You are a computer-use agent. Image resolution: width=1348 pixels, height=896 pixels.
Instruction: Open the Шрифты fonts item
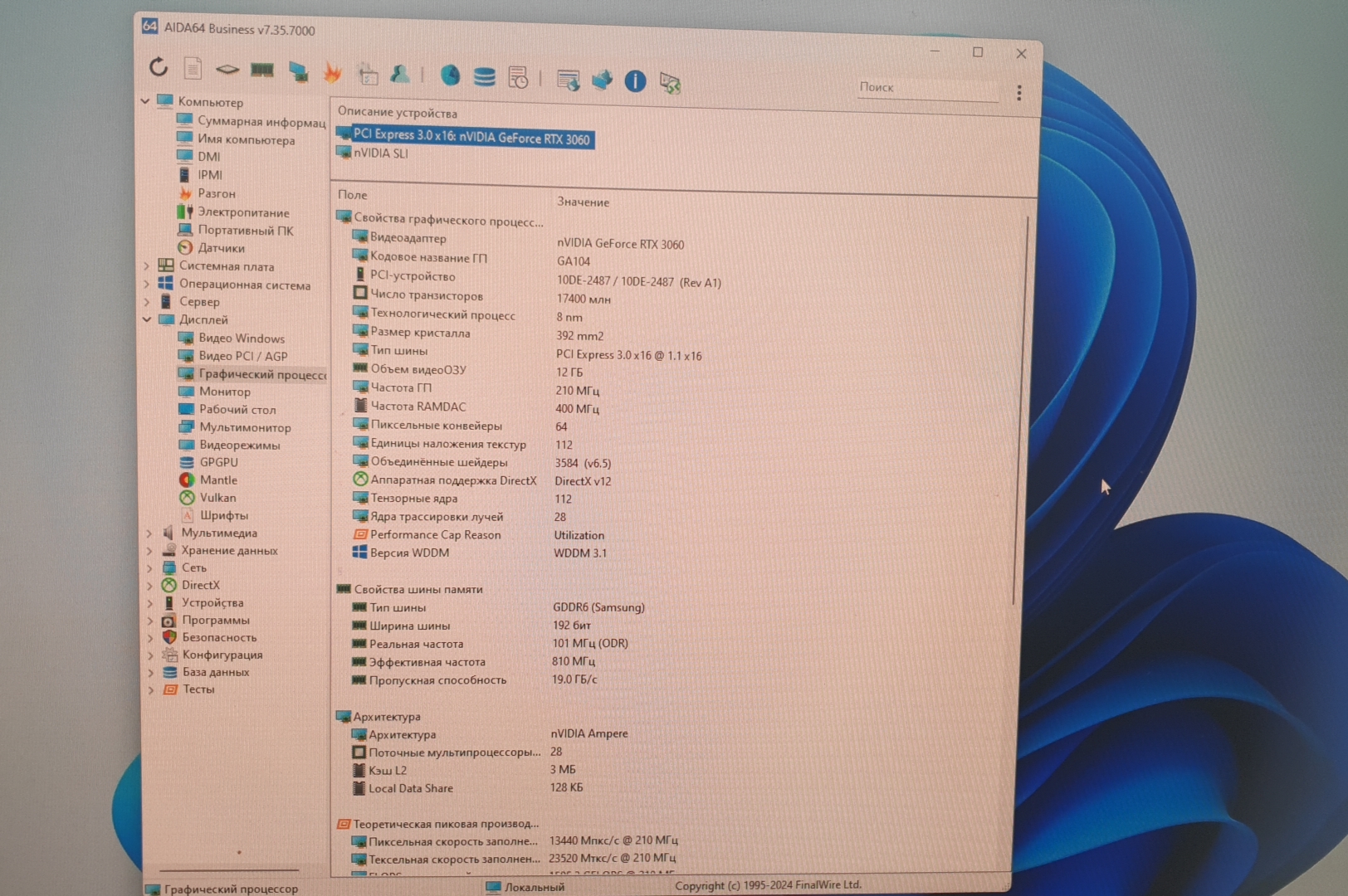[214, 515]
